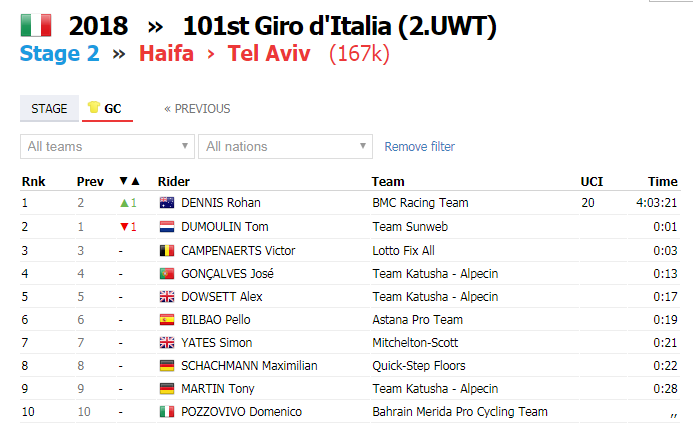The image size is (693, 429).
Task: Click the yellow jersey icon on the GC tab
Action: tap(93, 107)
